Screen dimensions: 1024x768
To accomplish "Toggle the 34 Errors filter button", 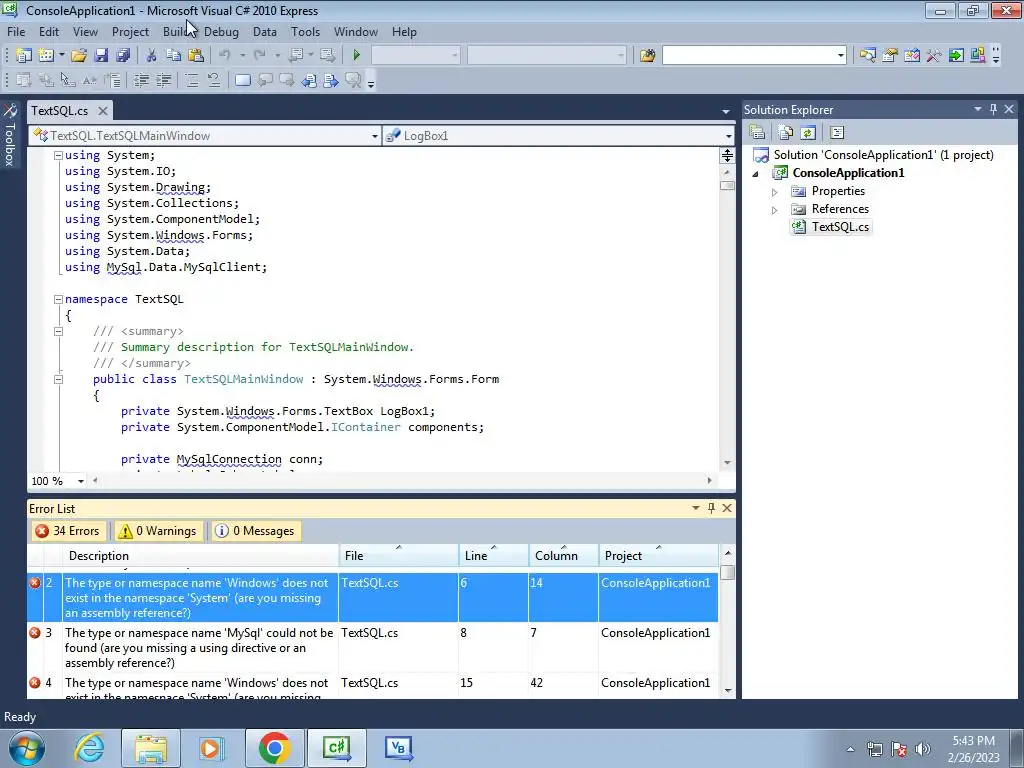I will pyautogui.click(x=68, y=531).
